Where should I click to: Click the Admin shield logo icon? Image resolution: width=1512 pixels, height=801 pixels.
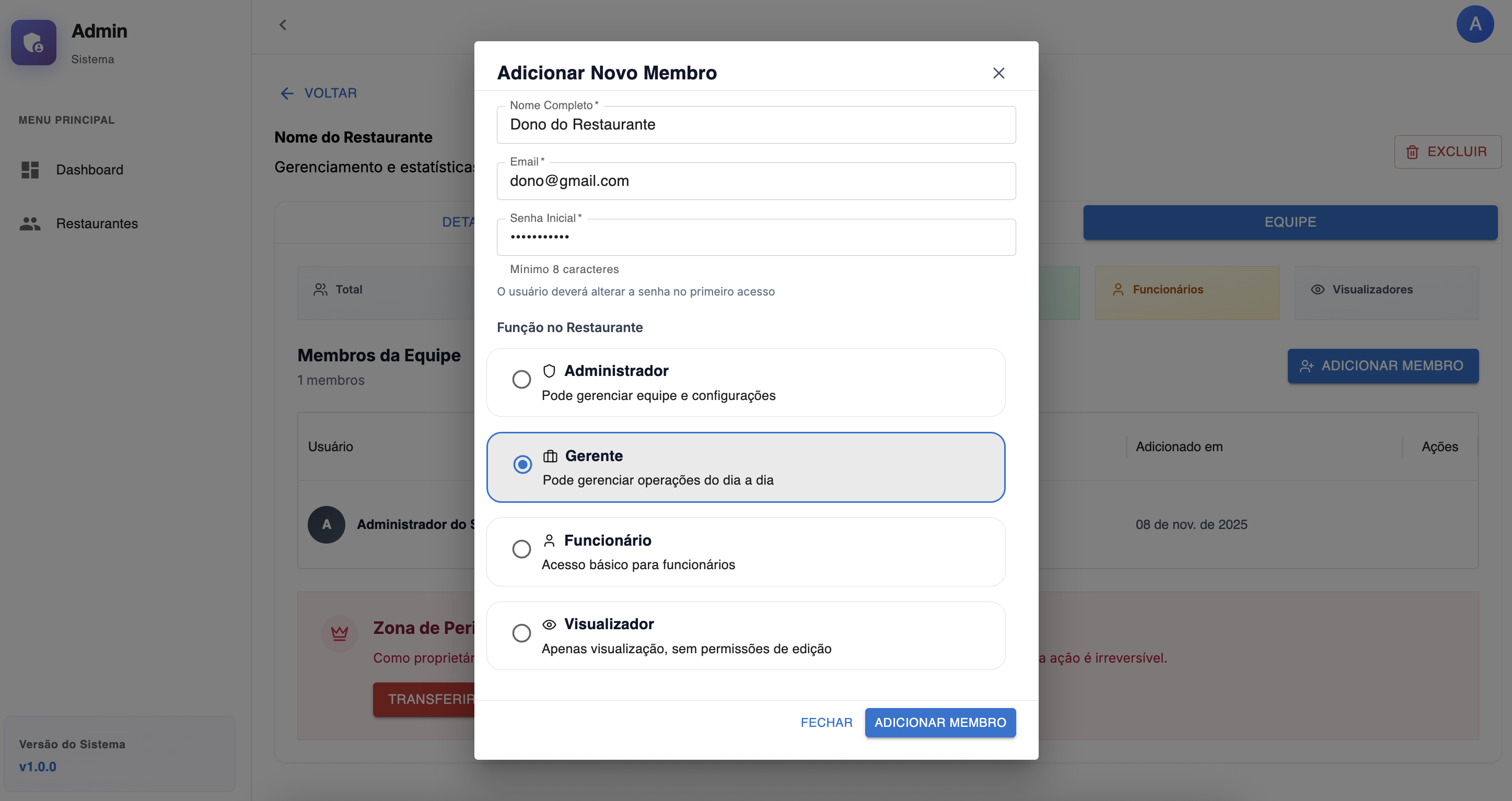33,43
